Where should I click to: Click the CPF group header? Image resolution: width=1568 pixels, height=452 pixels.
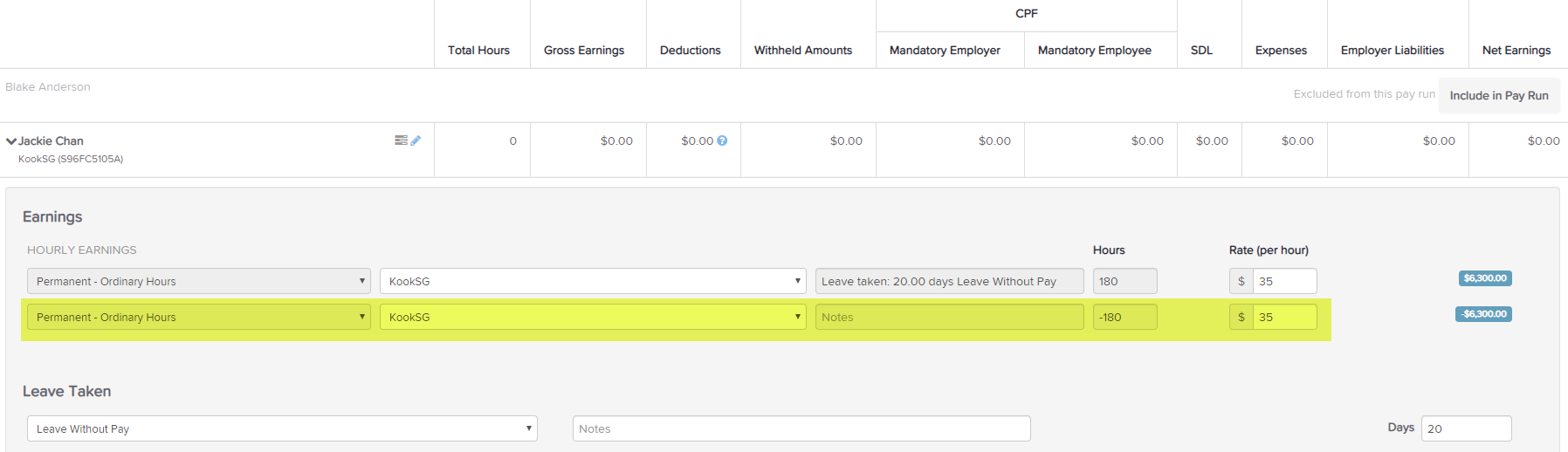pyautogui.click(x=1027, y=13)
